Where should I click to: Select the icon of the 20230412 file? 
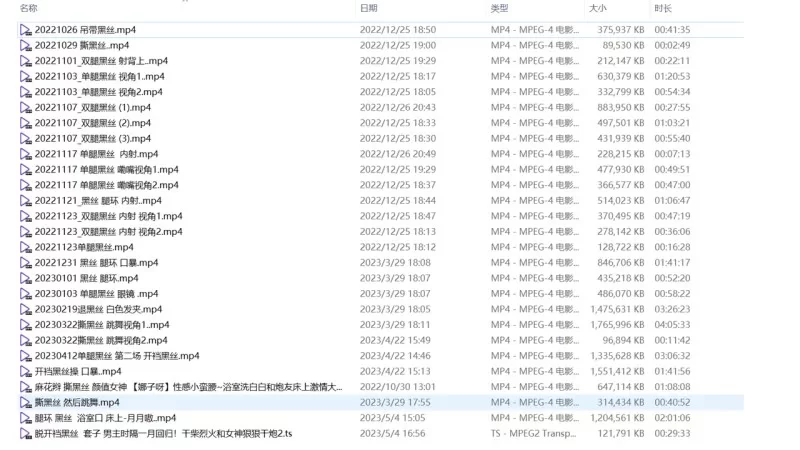pos(26,356)
